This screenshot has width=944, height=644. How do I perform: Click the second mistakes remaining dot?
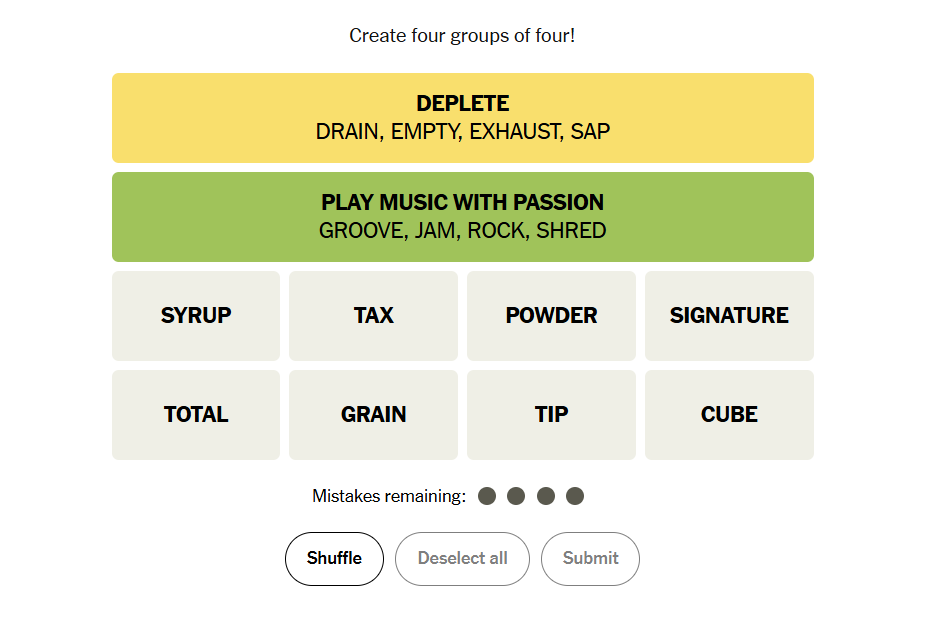pyautogui.click(x=516, y=496)
